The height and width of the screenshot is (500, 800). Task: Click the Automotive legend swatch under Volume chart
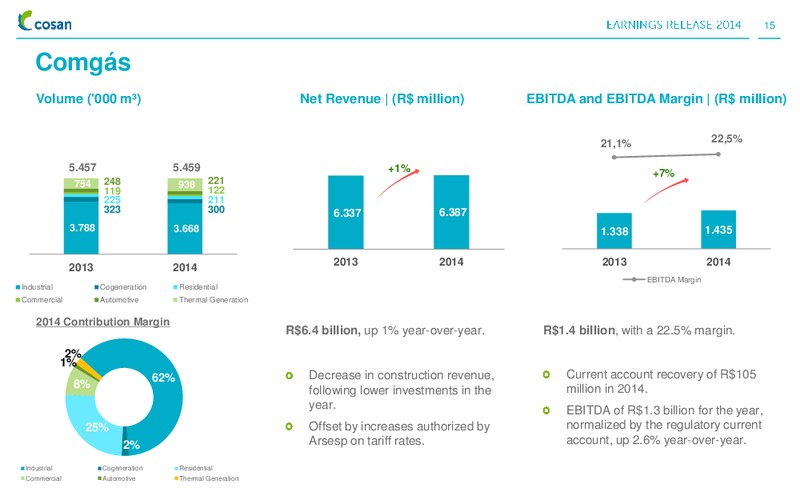tap(96, 300)
